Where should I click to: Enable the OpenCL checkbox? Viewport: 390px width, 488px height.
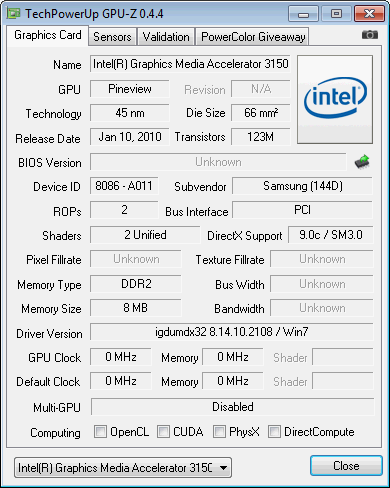pyautogui.click(x=100, y=431)
